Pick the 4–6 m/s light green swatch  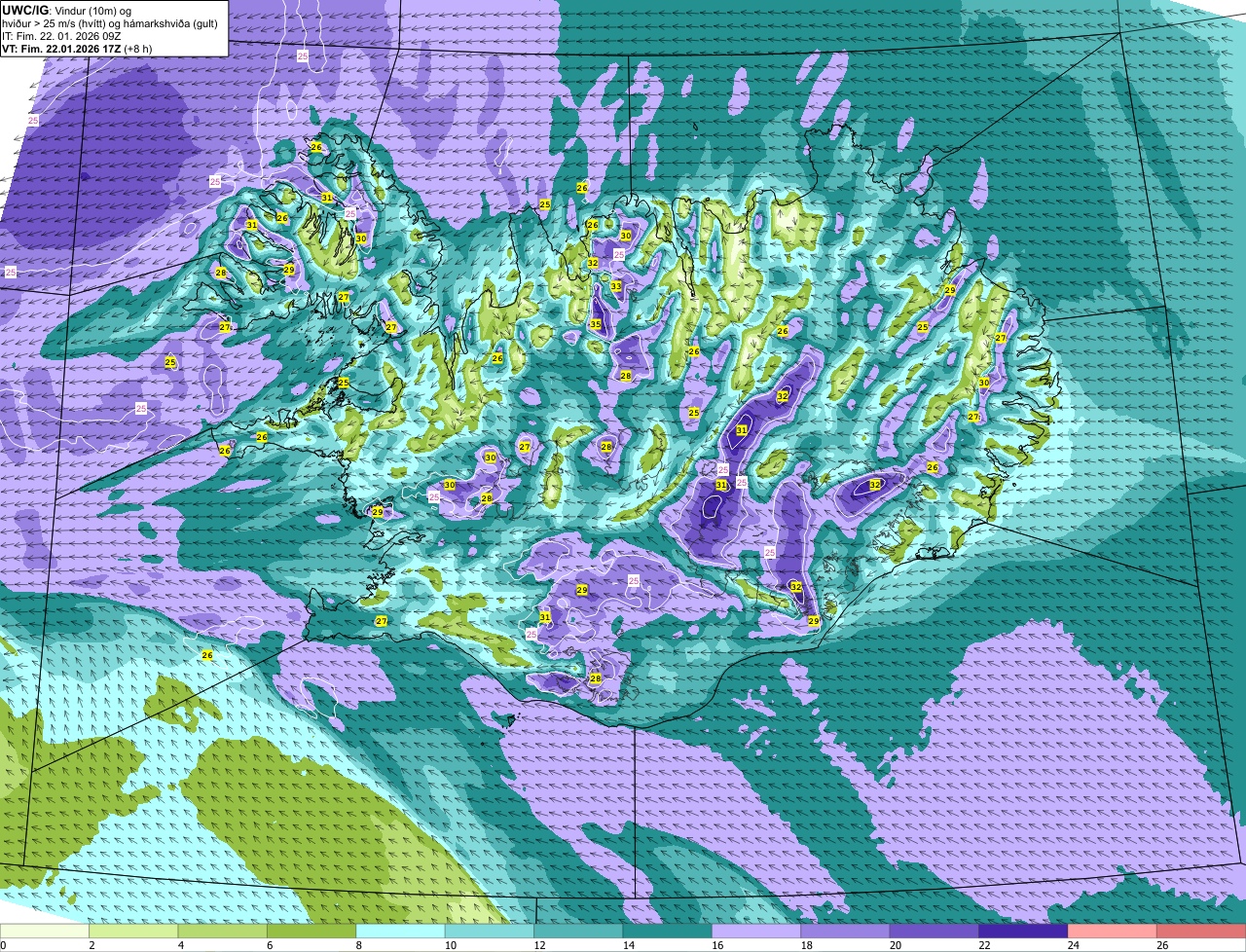[223, 931]
